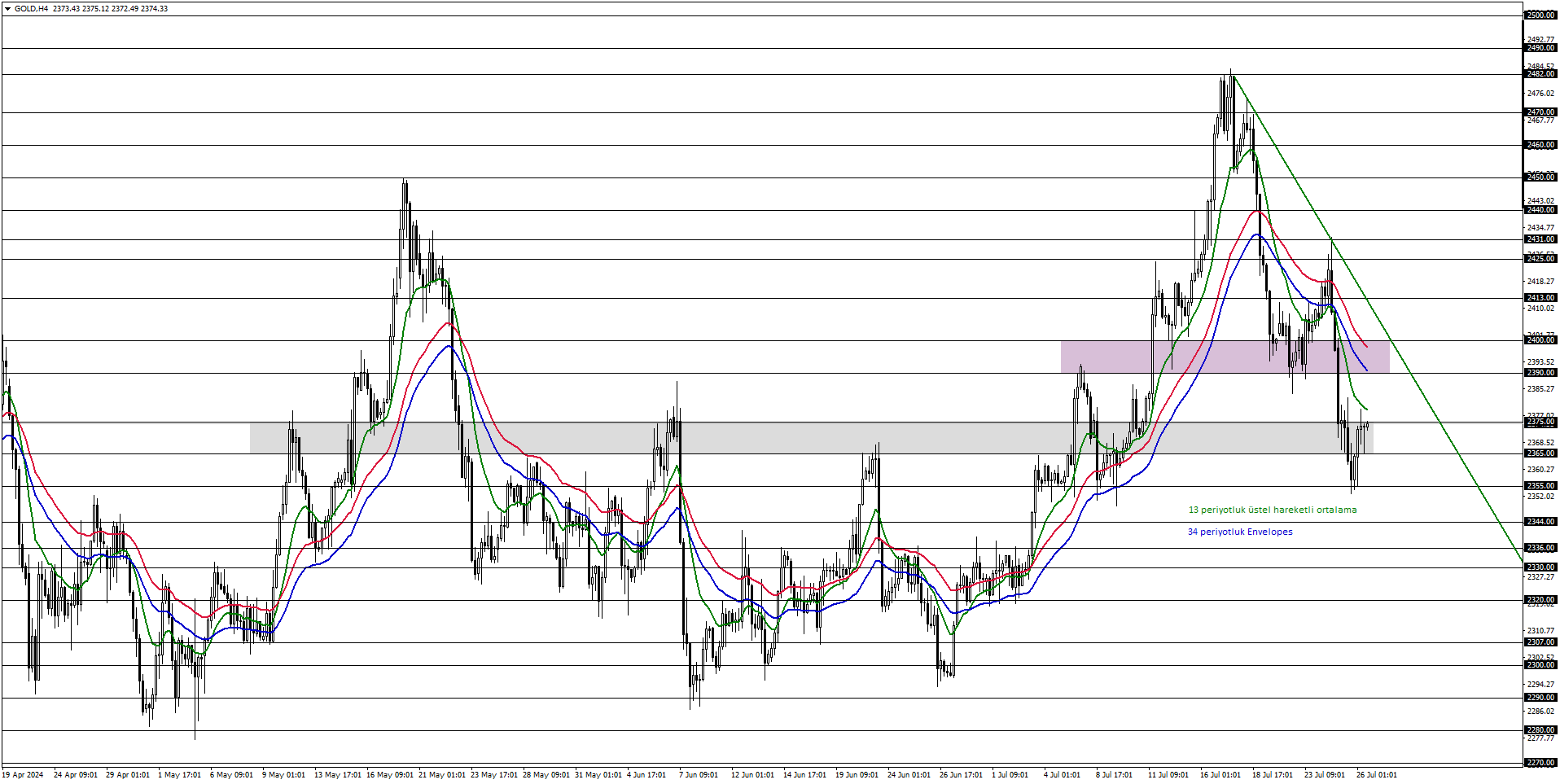Click the '21 May 01:01' time axis label
This screenshot has height=784, width=1560.
pos(442,775)
